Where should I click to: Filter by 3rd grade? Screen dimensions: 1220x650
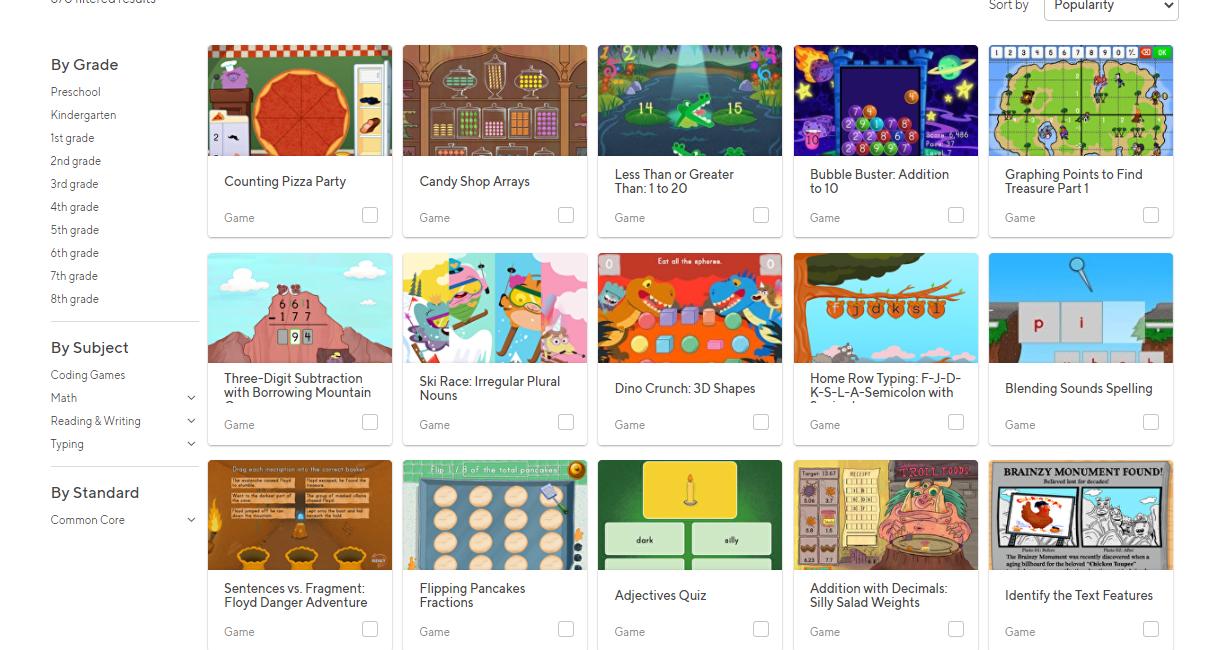point(75,184)
